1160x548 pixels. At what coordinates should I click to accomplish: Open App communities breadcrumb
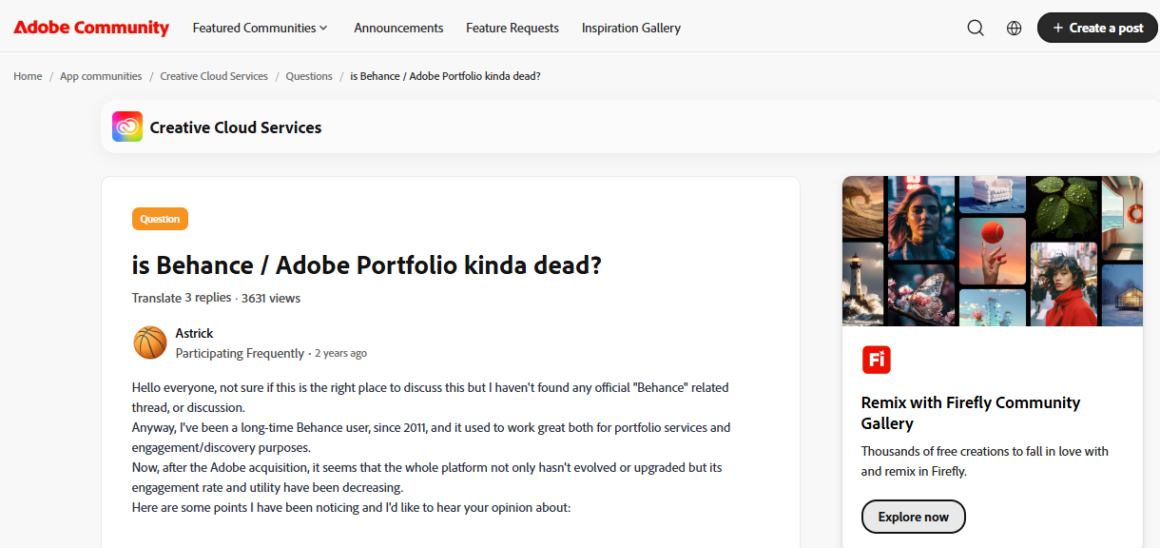click(101, 76)
